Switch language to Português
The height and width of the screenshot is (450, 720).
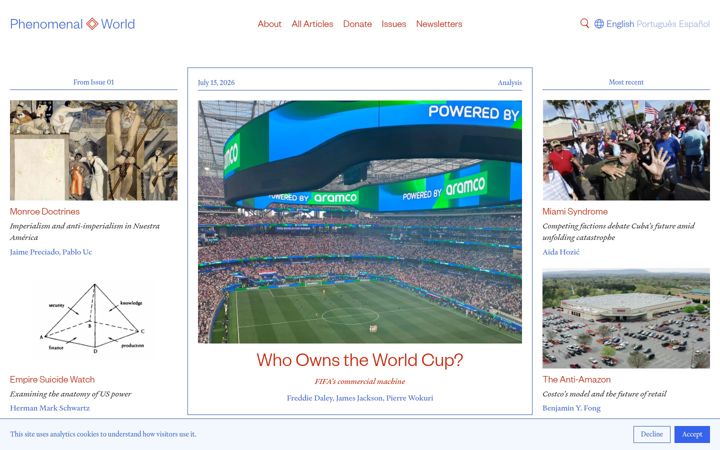[656, 24]
